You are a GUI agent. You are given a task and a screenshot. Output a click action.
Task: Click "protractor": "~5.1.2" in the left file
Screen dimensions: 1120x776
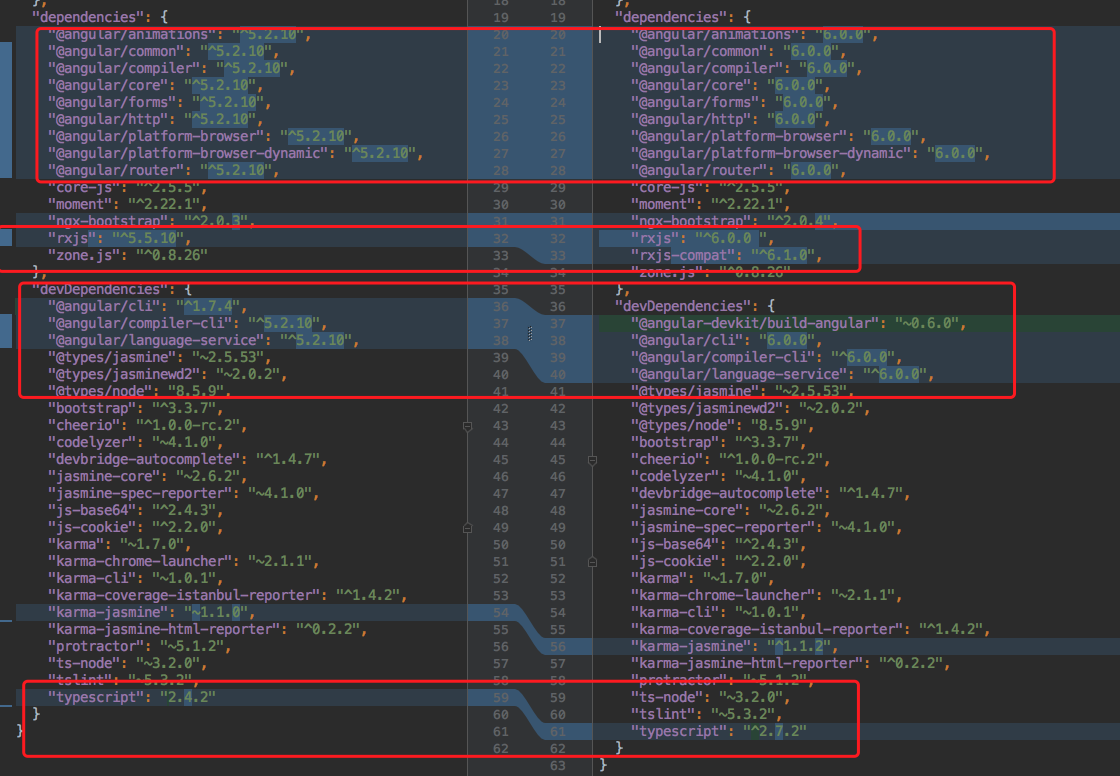coord(139,647)
